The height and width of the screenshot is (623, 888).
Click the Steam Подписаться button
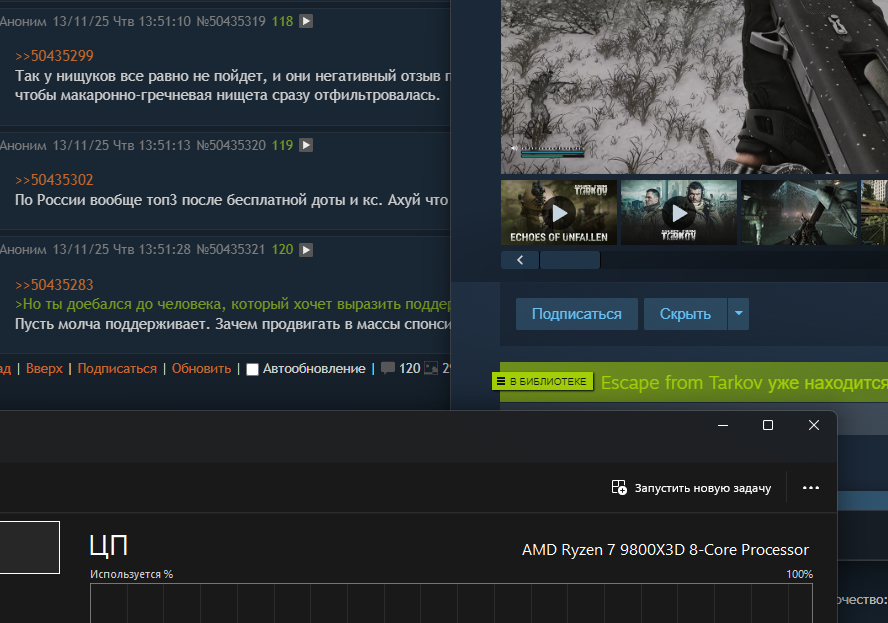[x=577, y=314]
